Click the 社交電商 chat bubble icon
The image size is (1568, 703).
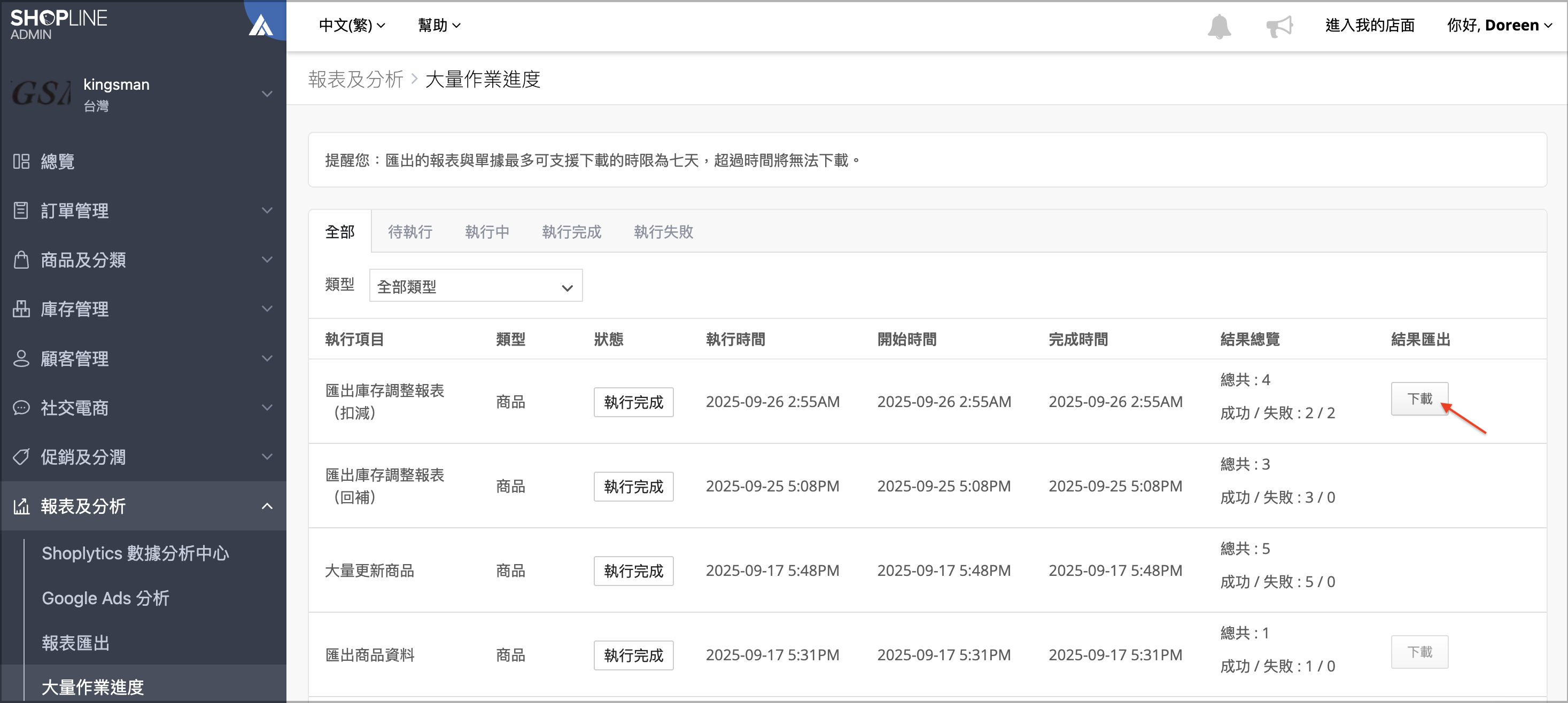[21, 408]
